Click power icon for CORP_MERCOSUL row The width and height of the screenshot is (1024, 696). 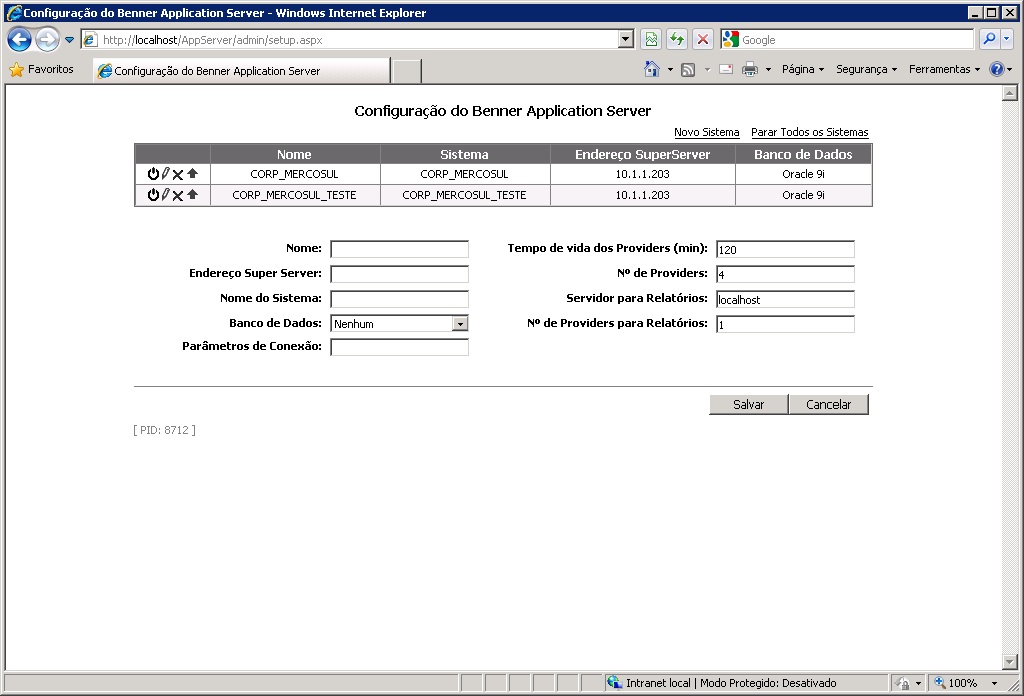point(153,174)
